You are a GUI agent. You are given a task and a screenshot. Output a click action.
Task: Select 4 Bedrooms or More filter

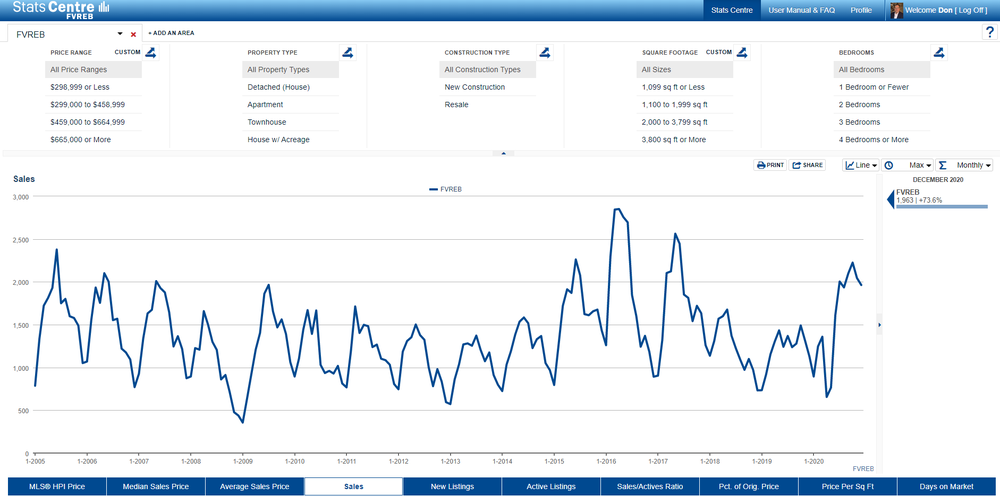tap(882, 140)
